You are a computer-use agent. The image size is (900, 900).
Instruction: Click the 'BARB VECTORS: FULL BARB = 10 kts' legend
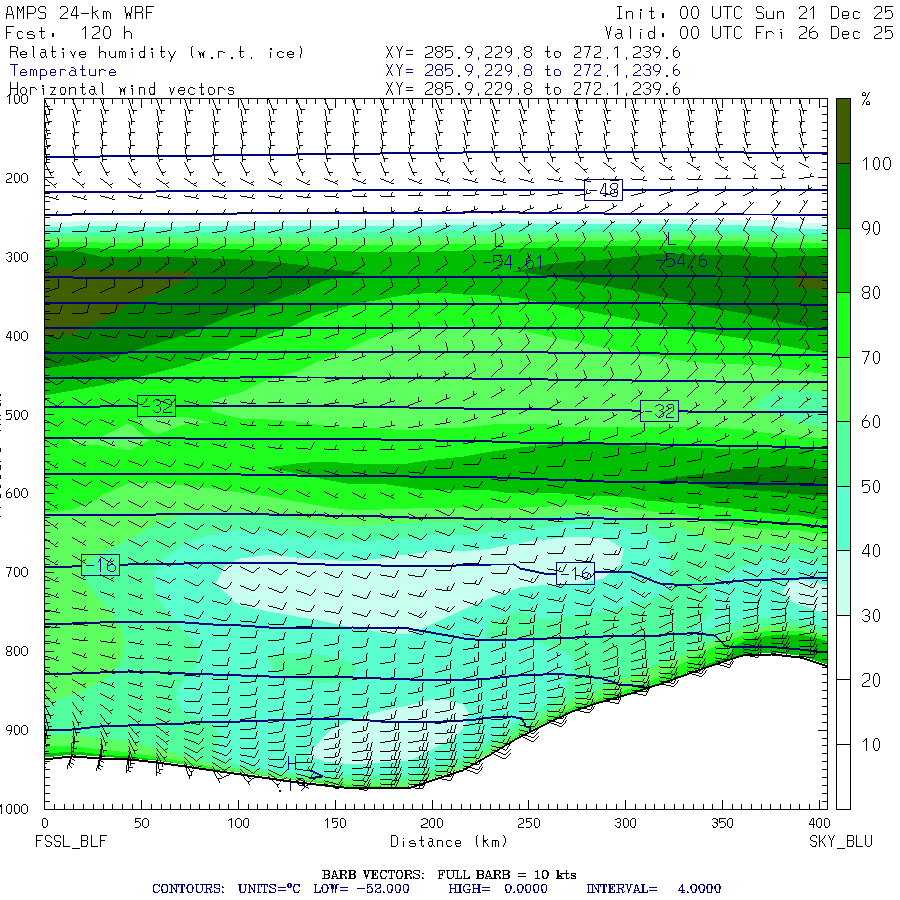[449, 875]
